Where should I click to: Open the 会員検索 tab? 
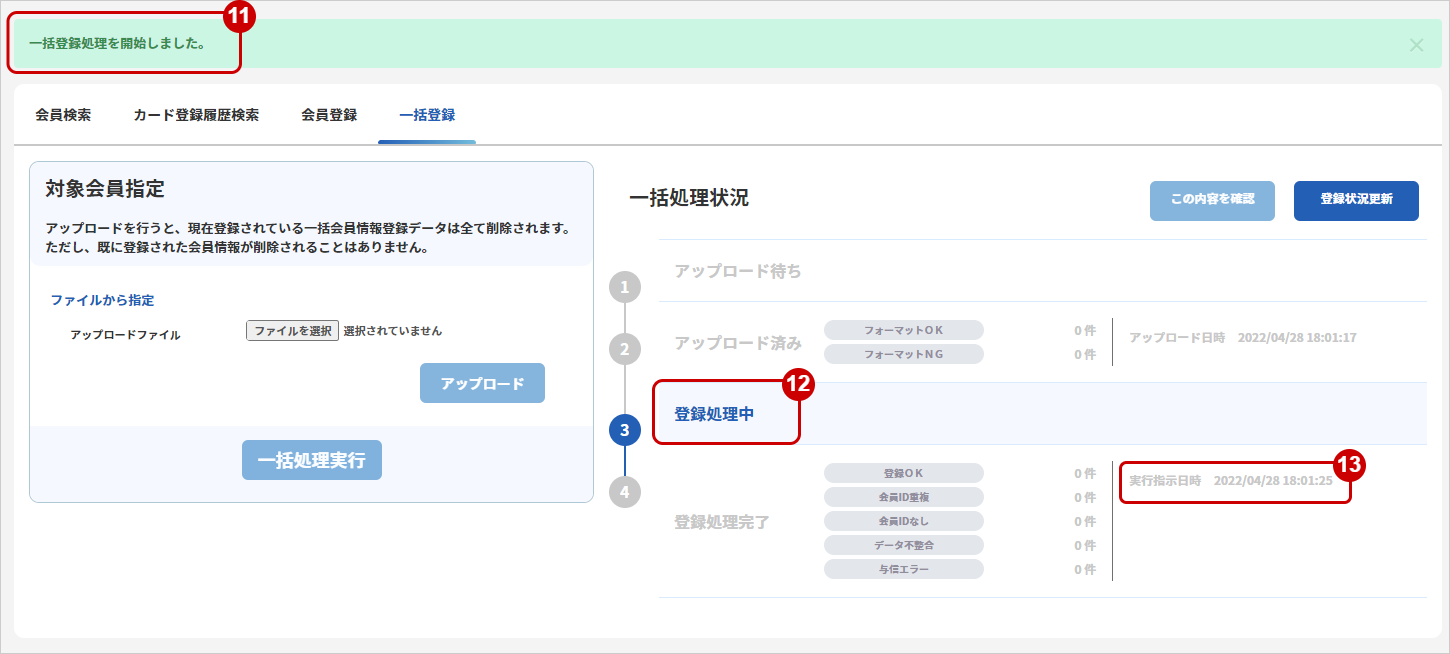point(63,115)
